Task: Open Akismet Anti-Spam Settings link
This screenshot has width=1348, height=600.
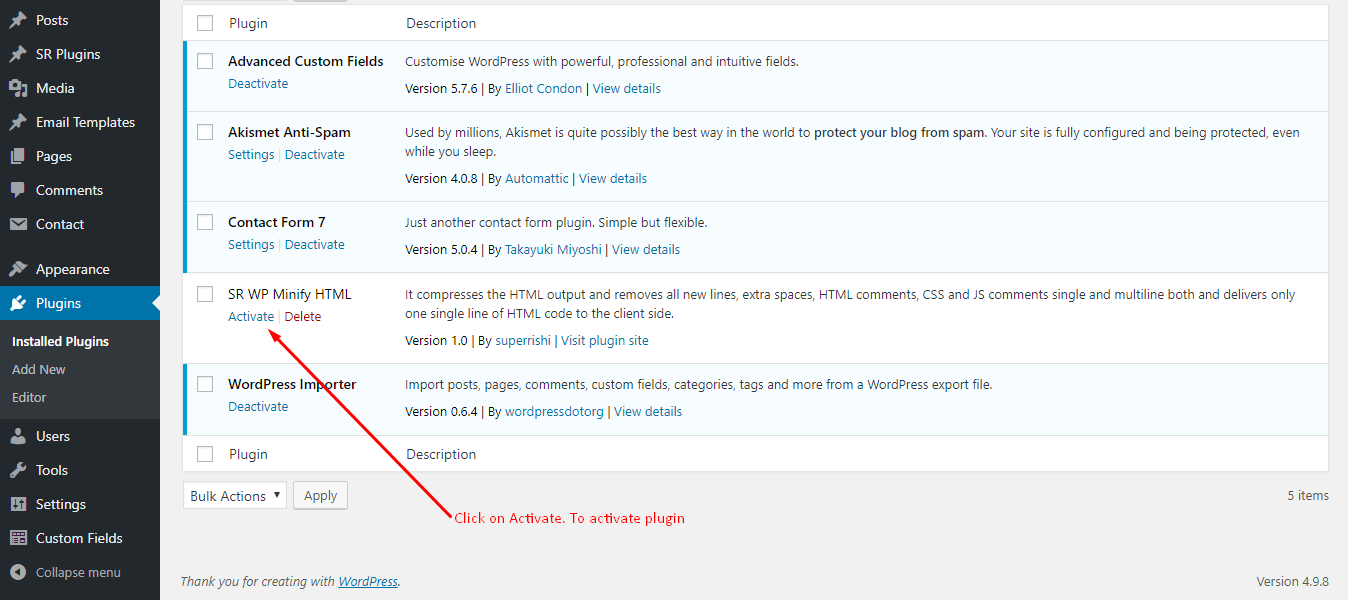Action: pos(251,154)
